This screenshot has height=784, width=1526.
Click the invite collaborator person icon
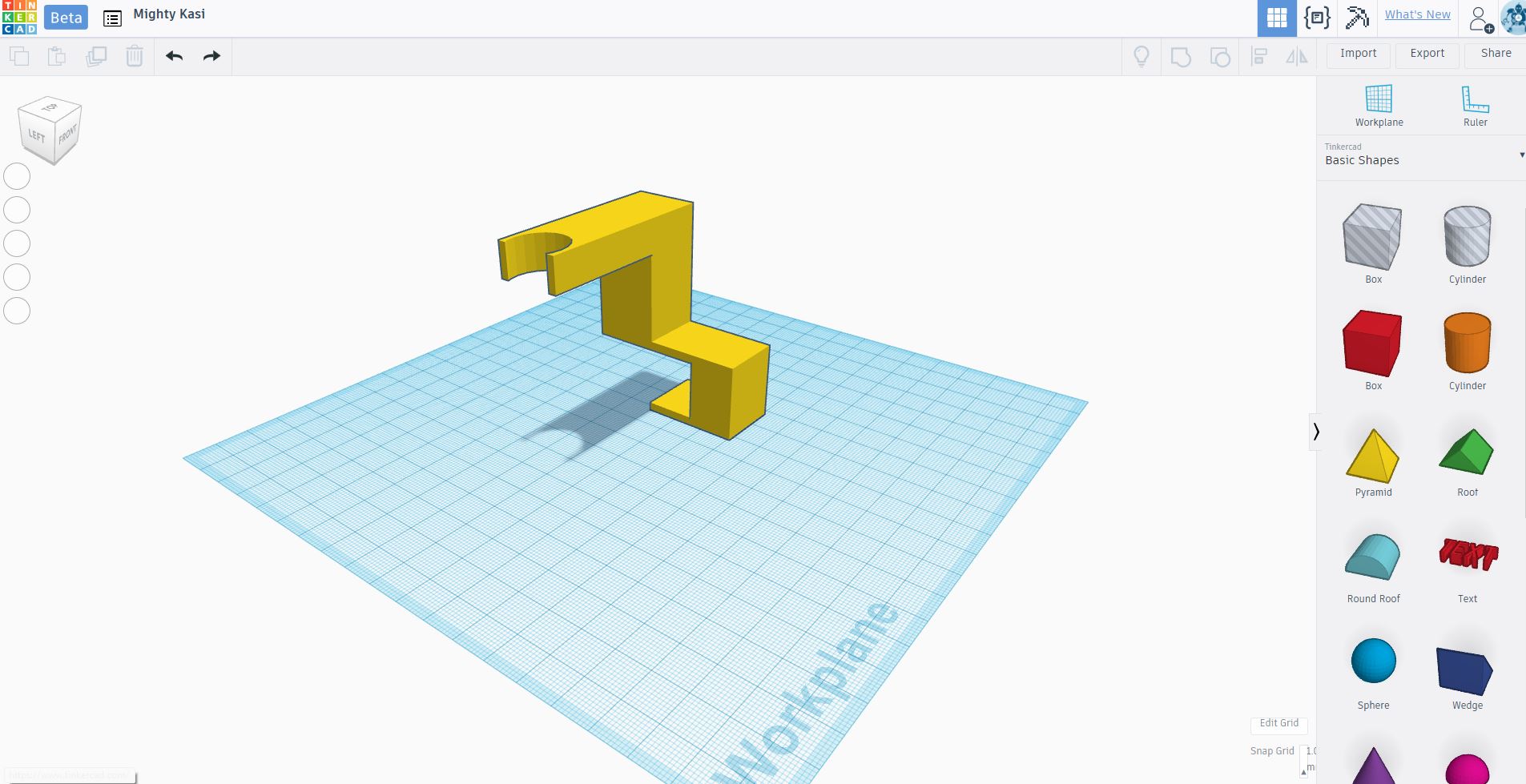point(1480,18)
